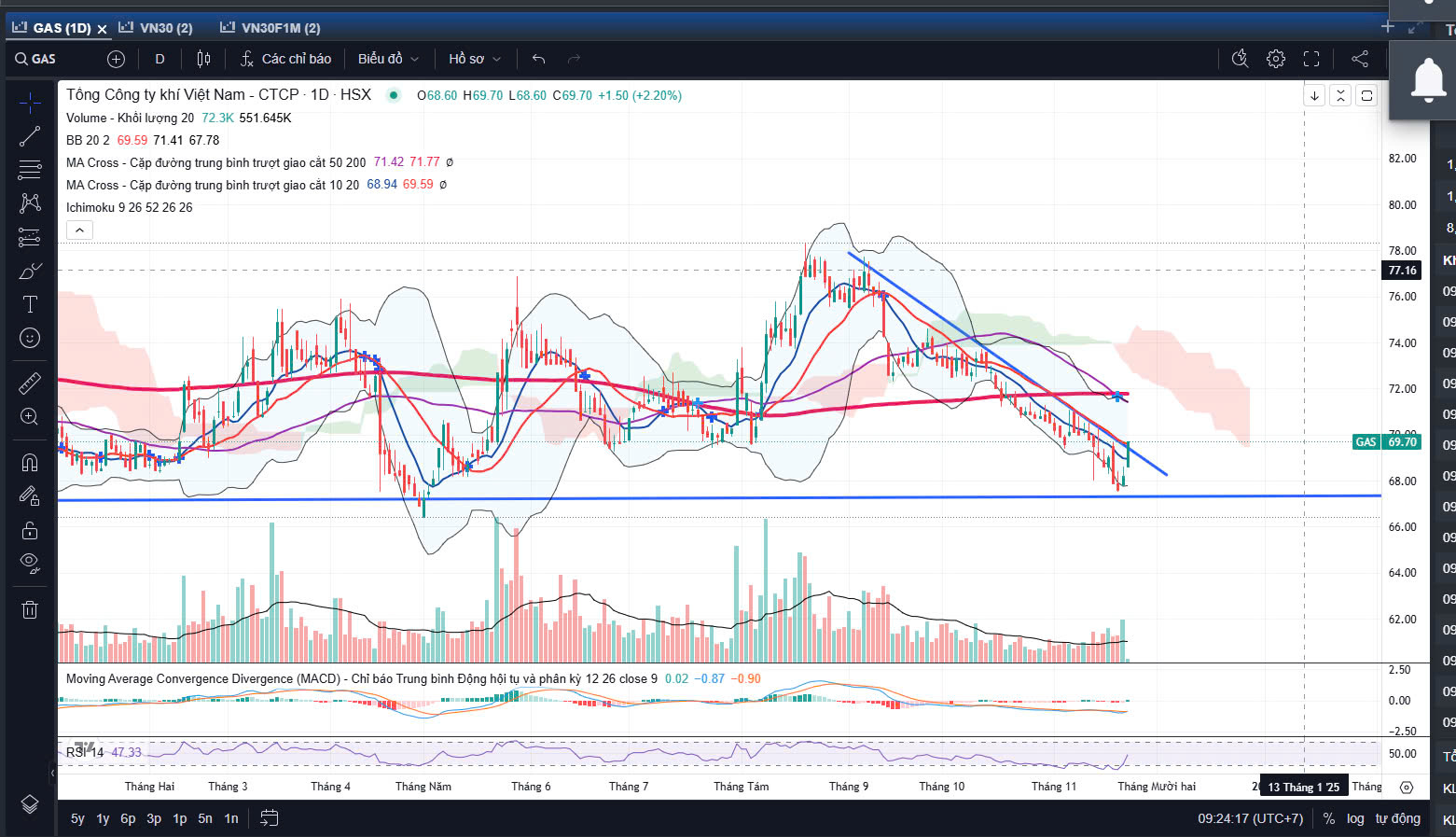Viewport: 1456px width, 837px height.
Task: Toggle log scale mode
Action: tap(1355, 818)
